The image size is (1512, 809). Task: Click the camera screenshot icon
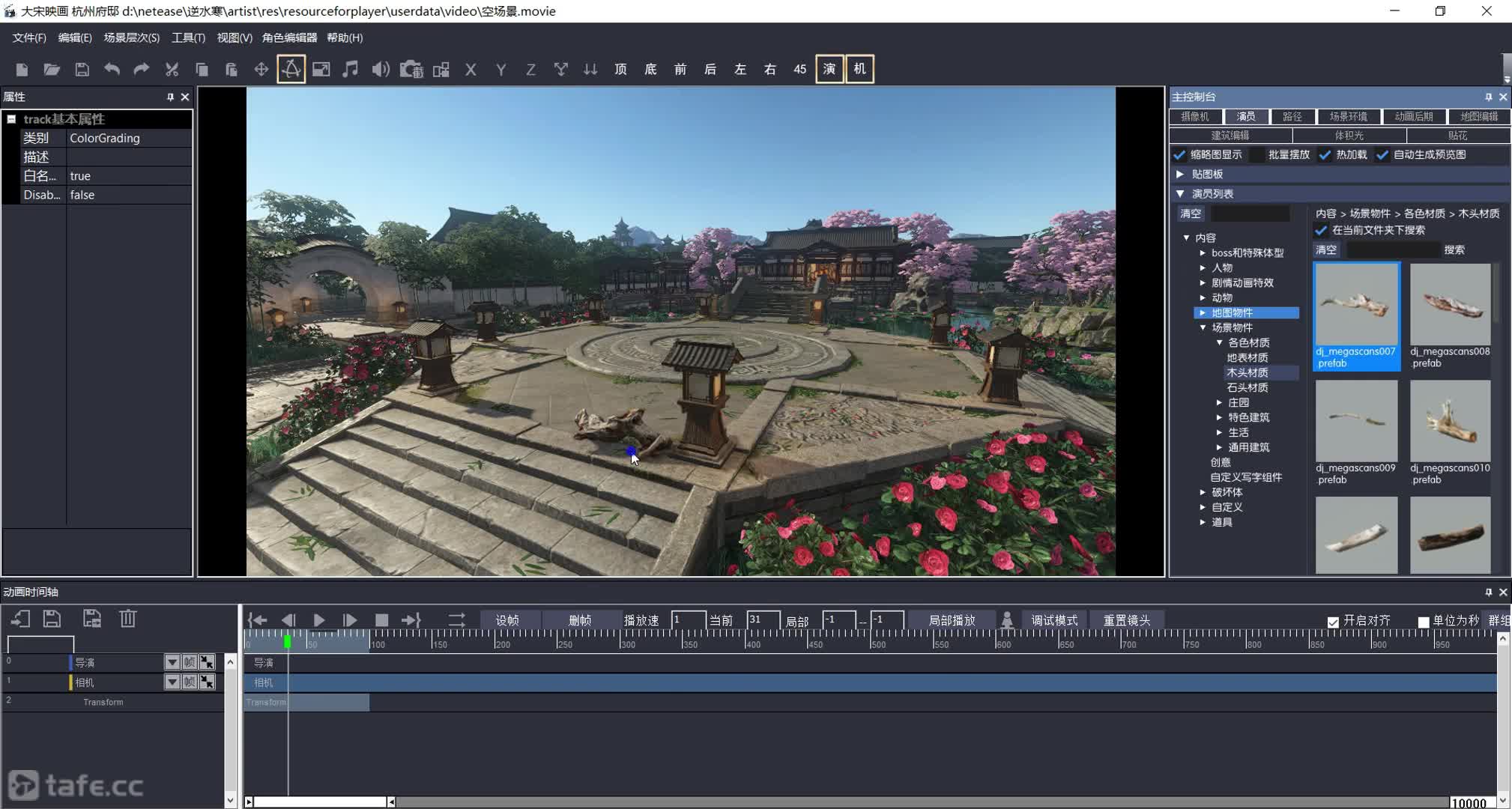(x=411, y=70)
